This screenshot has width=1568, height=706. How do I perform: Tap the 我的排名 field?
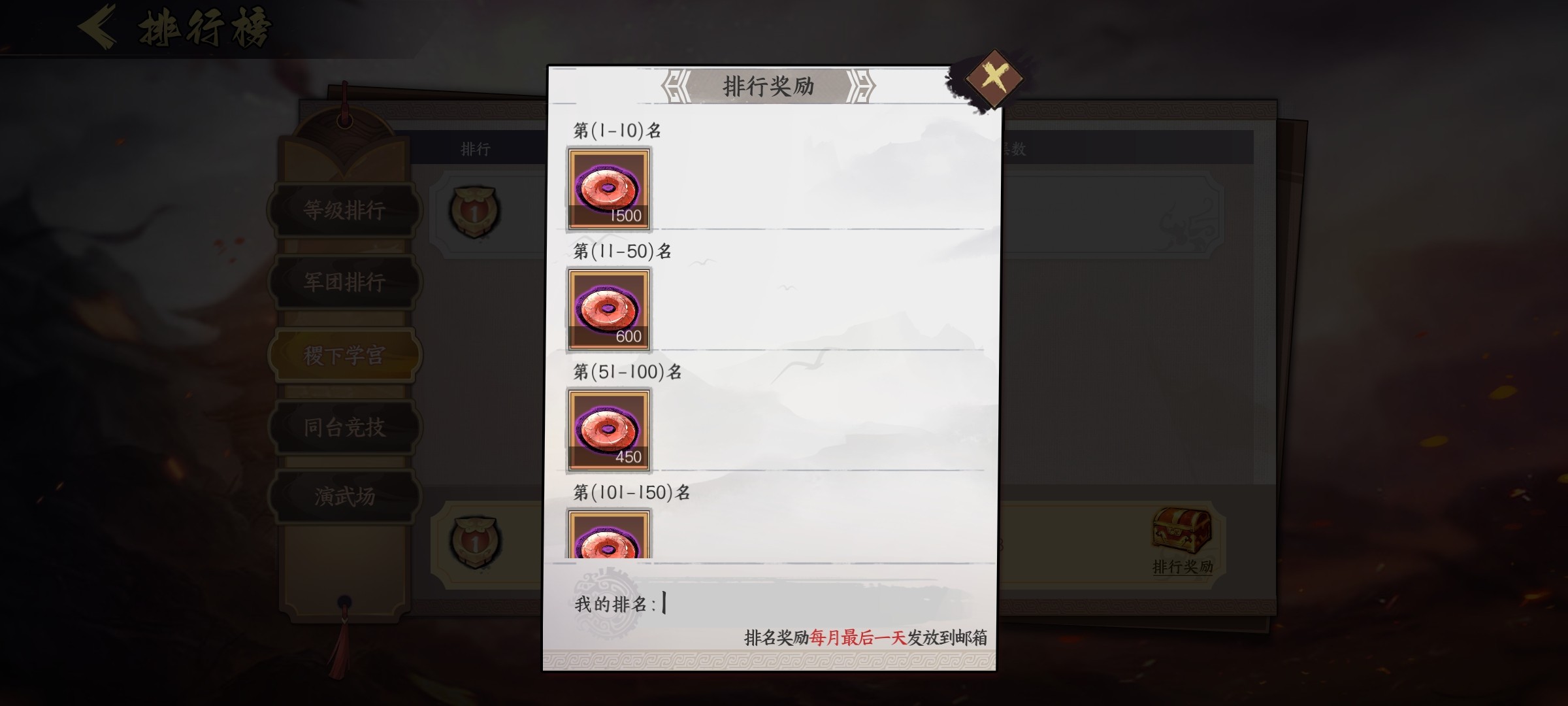click(x=771, y=603)
